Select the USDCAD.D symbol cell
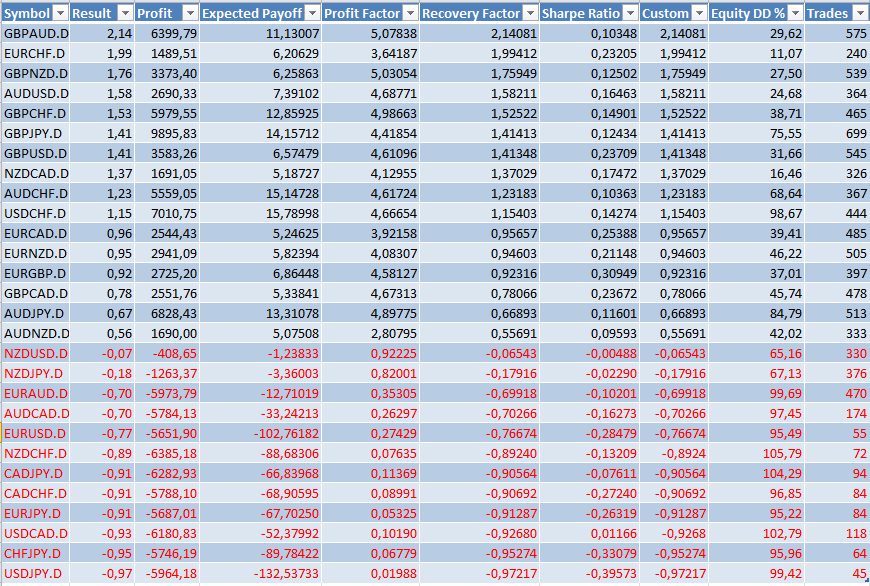This screenshot has height=586, width=870. pos(35,533)
